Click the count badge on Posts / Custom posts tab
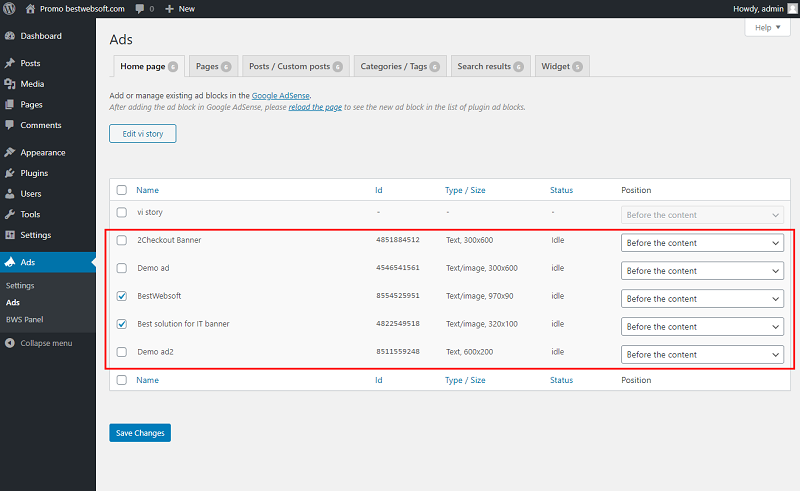 click(x=338, y=67)
